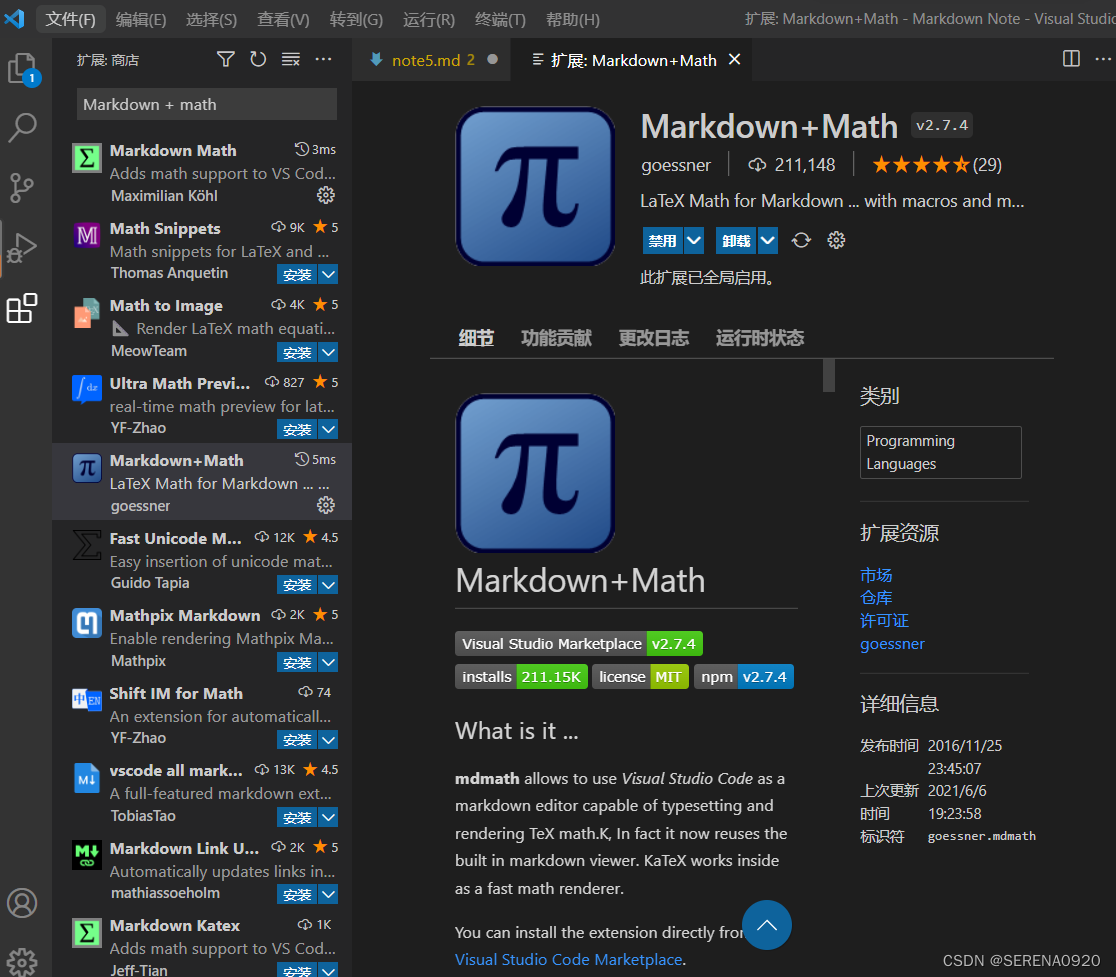
Task: Install the Markdown Link Updater extension
Action: (x=297, y=894)
